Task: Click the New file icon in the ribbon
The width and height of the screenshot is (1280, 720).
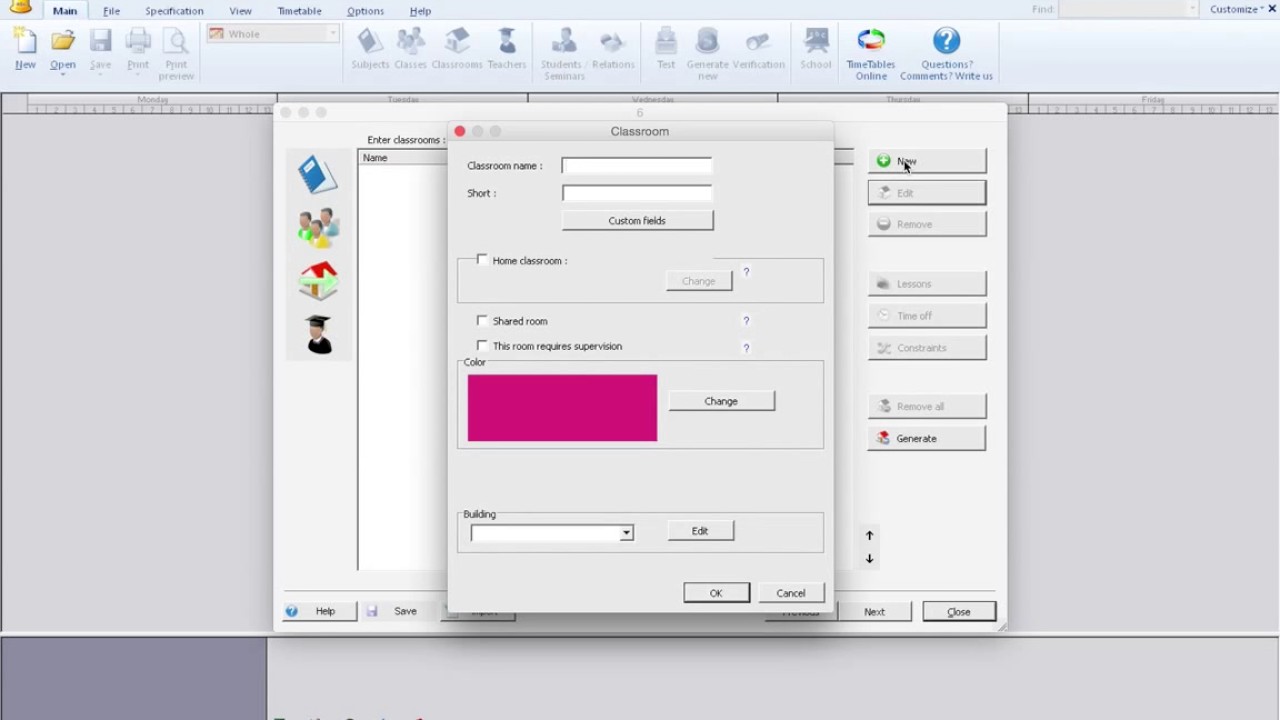Action: pyautogui.click(x=25, y=49)
